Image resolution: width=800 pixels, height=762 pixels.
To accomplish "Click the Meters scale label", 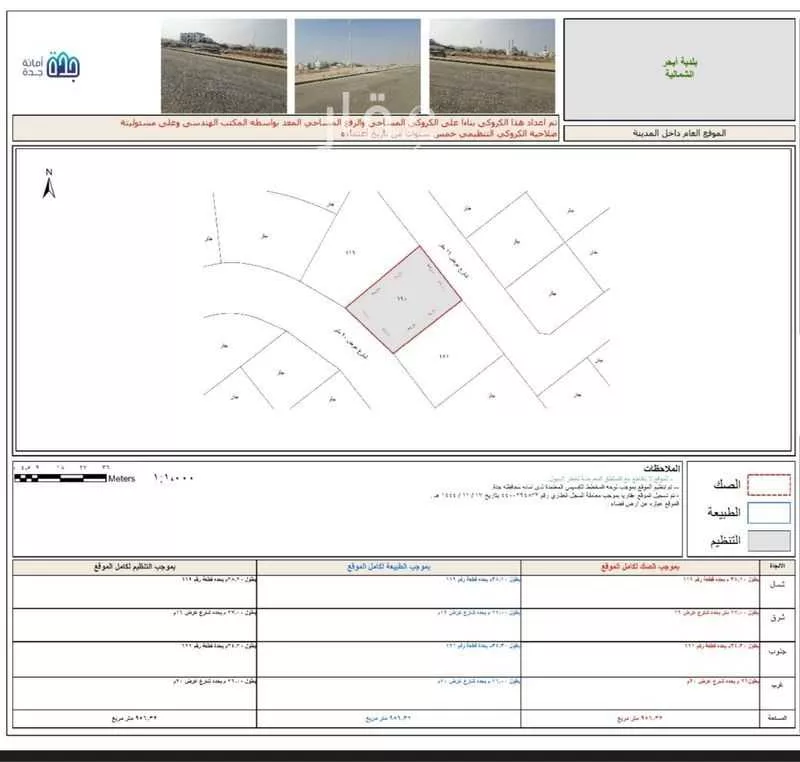I will point(121,478).
